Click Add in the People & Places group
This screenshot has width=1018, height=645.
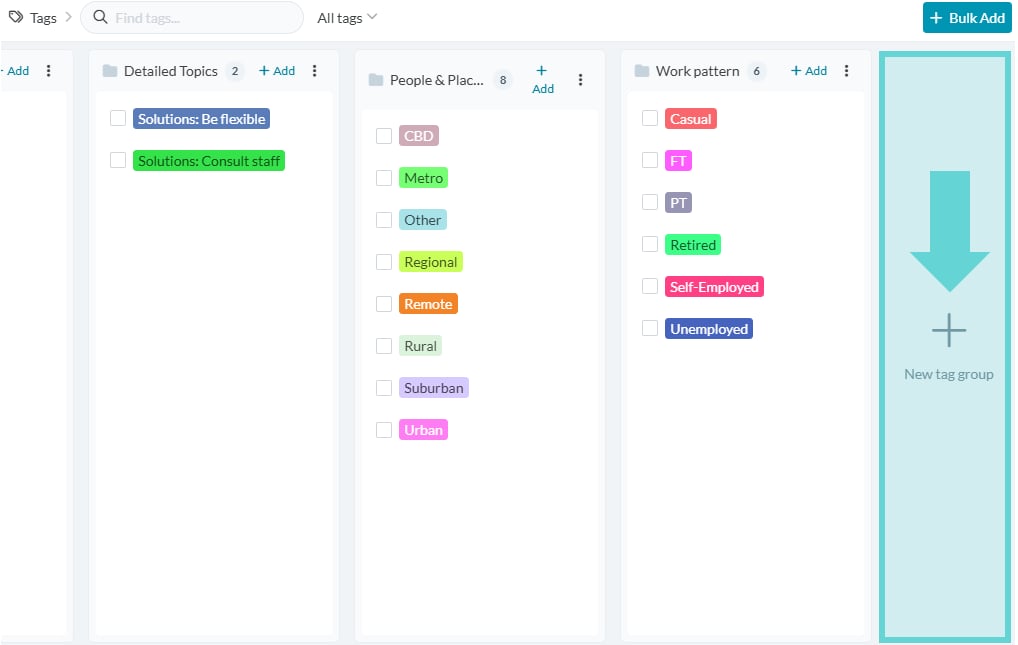543,80
